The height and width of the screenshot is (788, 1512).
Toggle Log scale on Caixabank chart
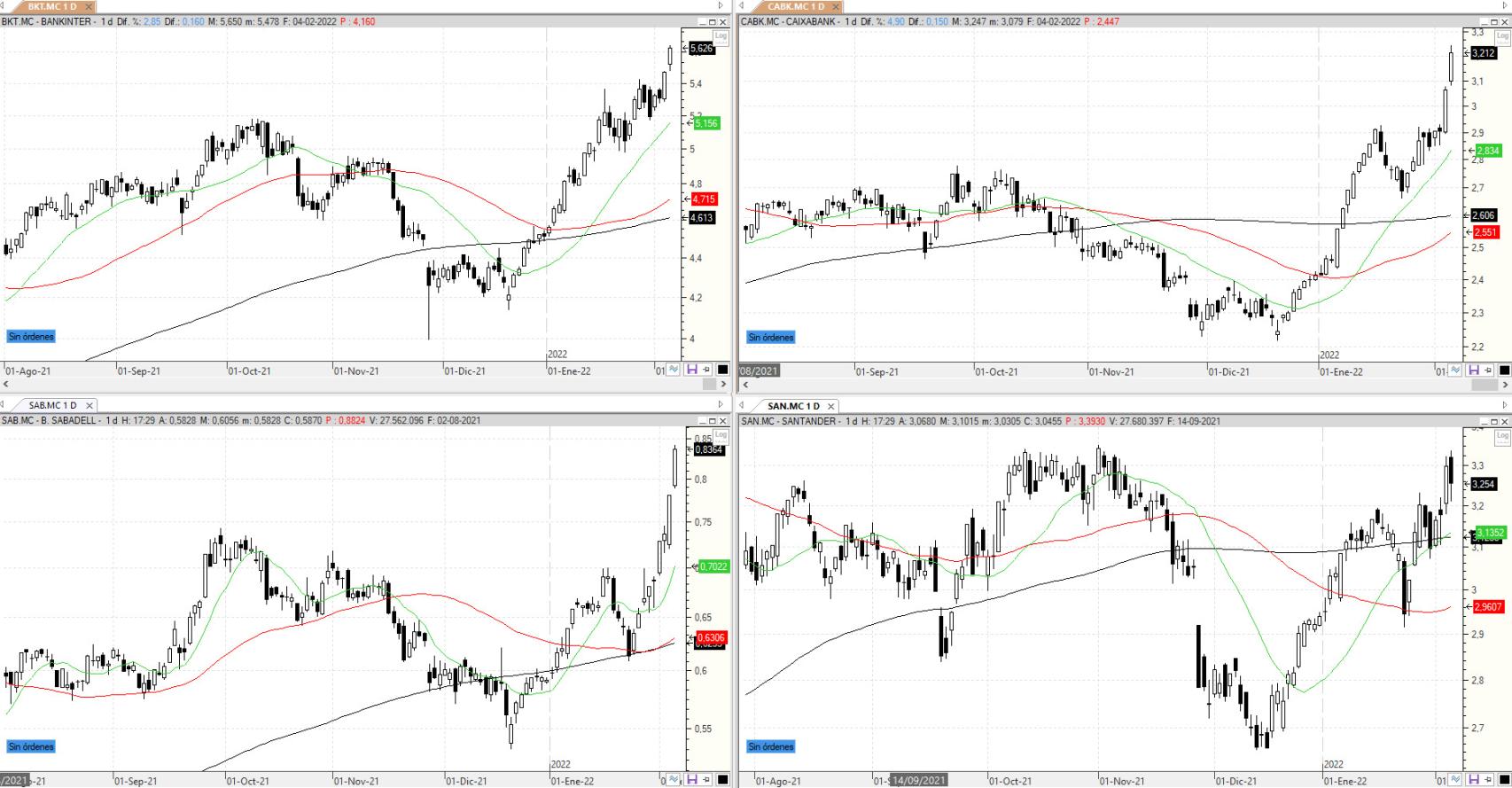coord(1503,36)
